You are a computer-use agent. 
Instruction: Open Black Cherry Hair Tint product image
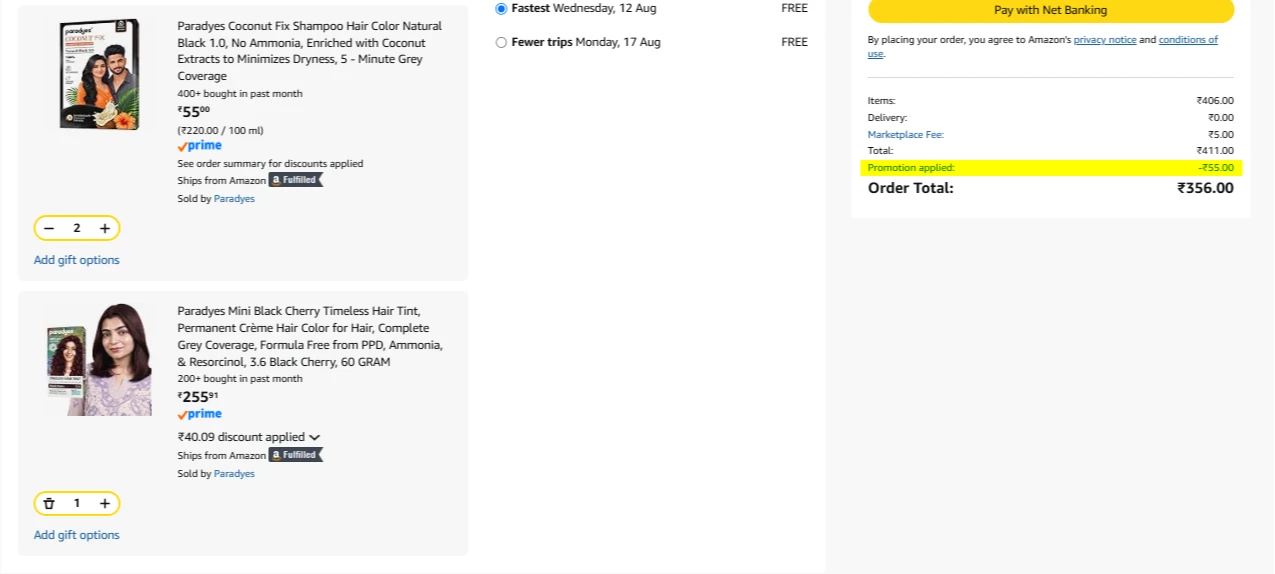(99, 359)
